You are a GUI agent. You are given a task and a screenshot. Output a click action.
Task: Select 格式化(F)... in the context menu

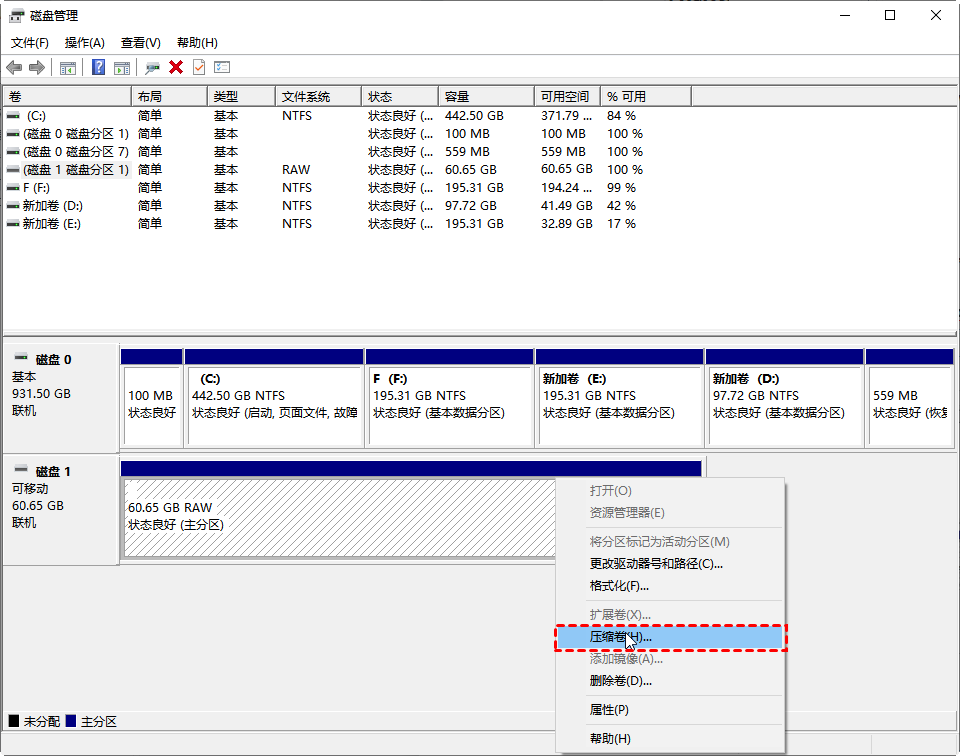[x=619, y=586]
